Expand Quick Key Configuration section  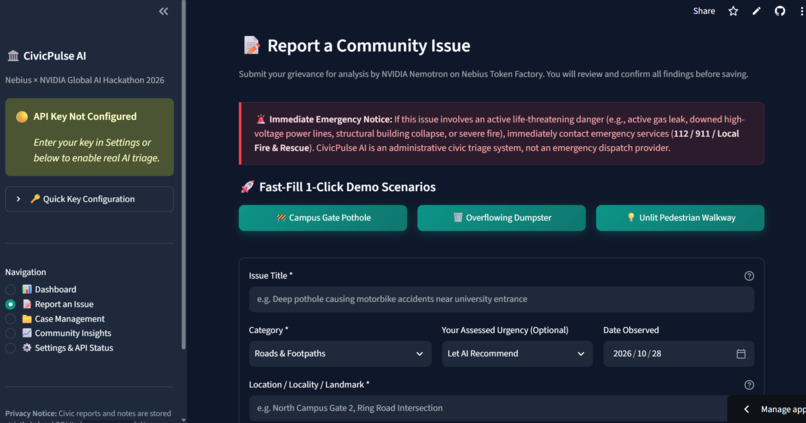(89, 199)
